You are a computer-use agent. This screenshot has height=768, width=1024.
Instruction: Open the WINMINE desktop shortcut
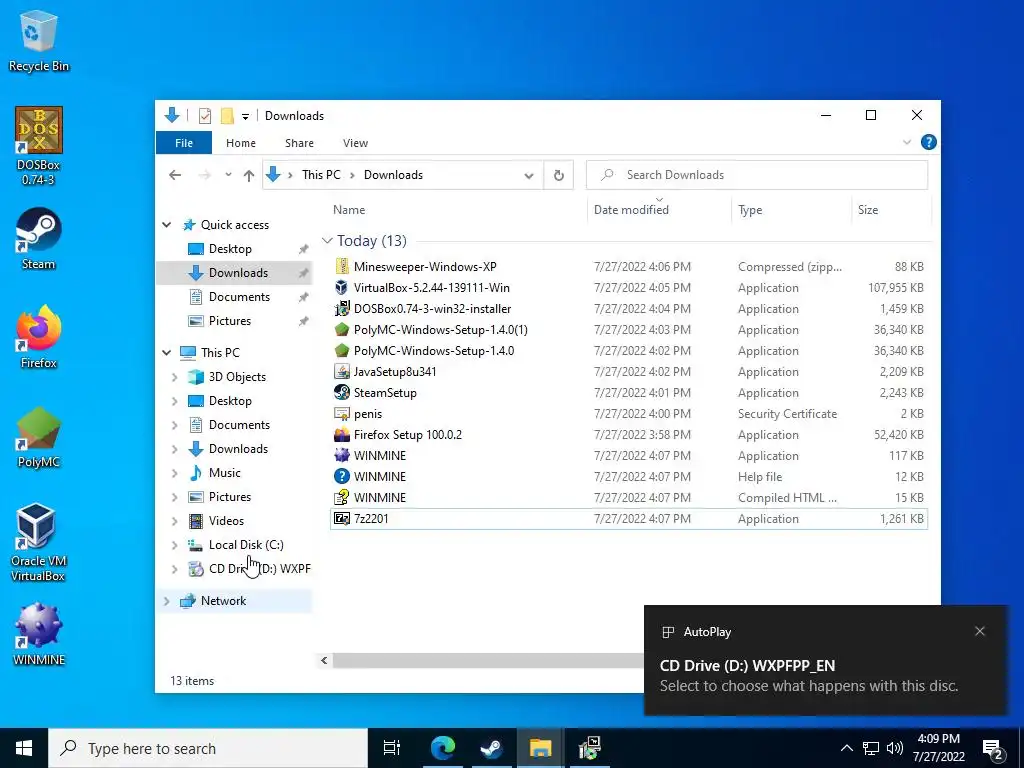[38, 634]
